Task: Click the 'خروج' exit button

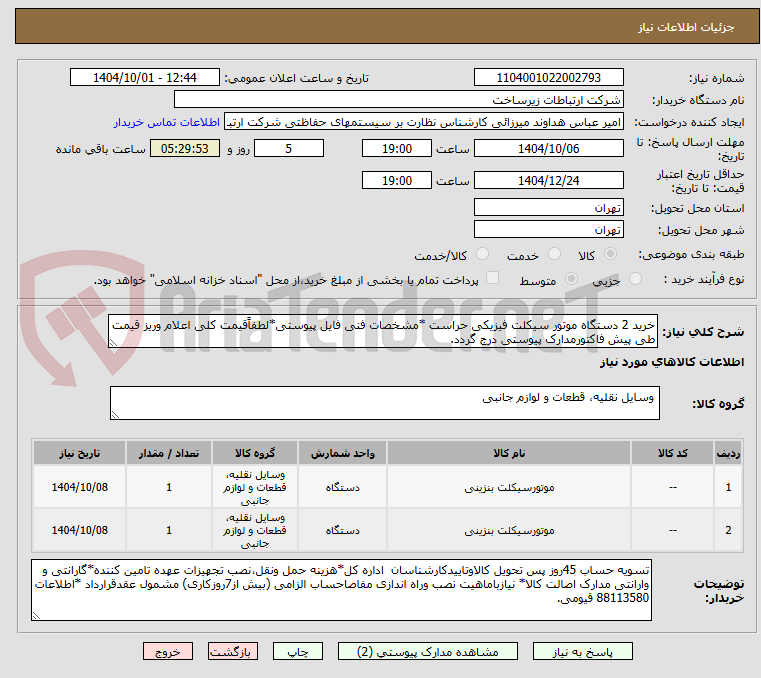Action: (167, 651)
